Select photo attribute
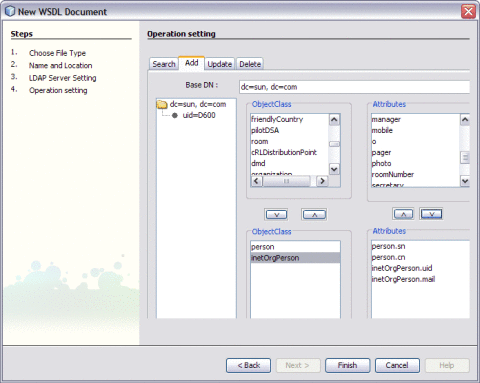This screenshot has height=383, width=480. pos(415,163)
